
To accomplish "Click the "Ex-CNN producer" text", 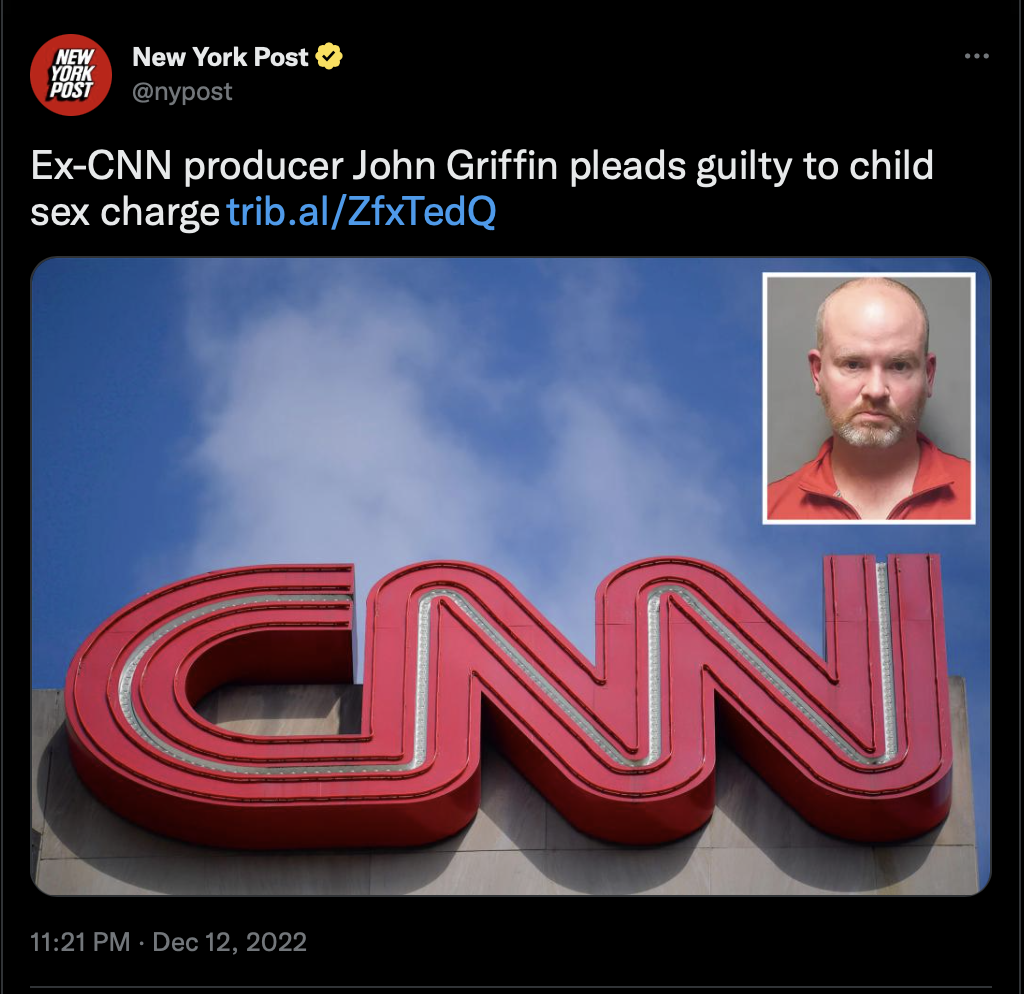I will point(187,166).
